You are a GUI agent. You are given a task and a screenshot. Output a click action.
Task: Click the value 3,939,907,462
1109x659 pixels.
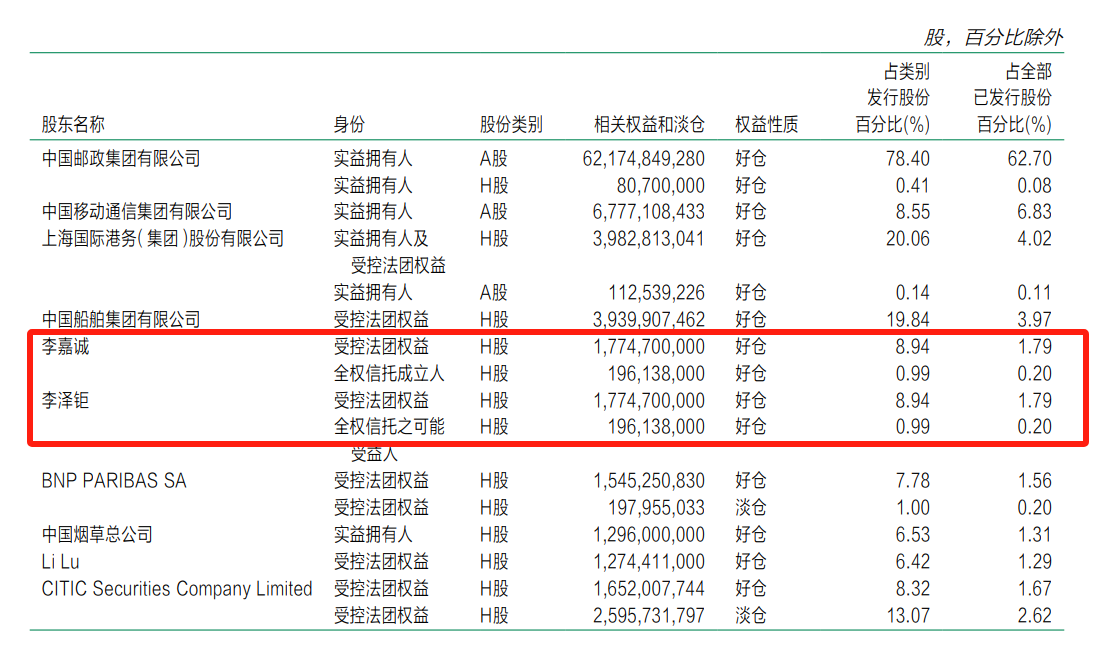(x=649, y=320)
